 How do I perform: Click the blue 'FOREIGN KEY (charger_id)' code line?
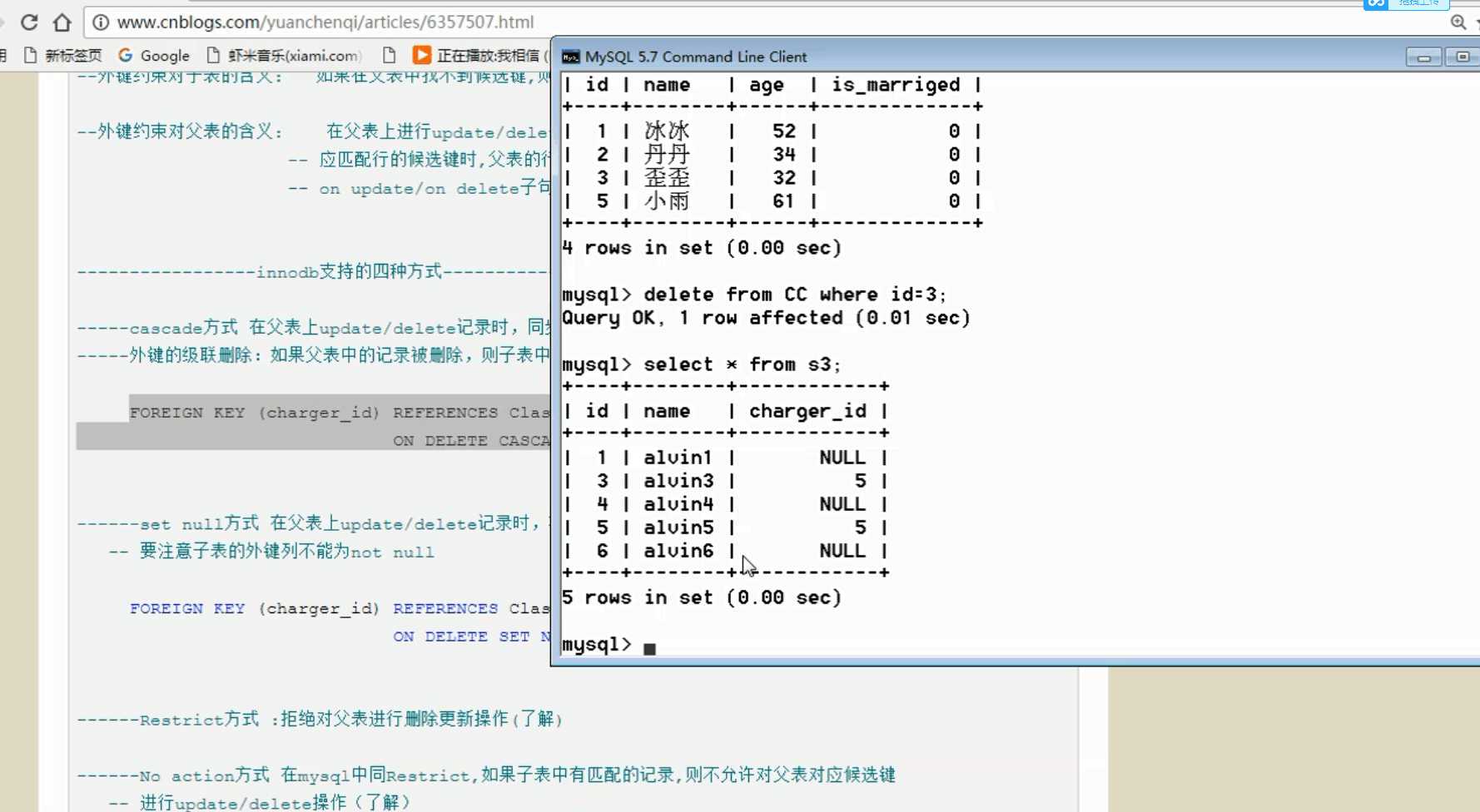click(340, 609)
